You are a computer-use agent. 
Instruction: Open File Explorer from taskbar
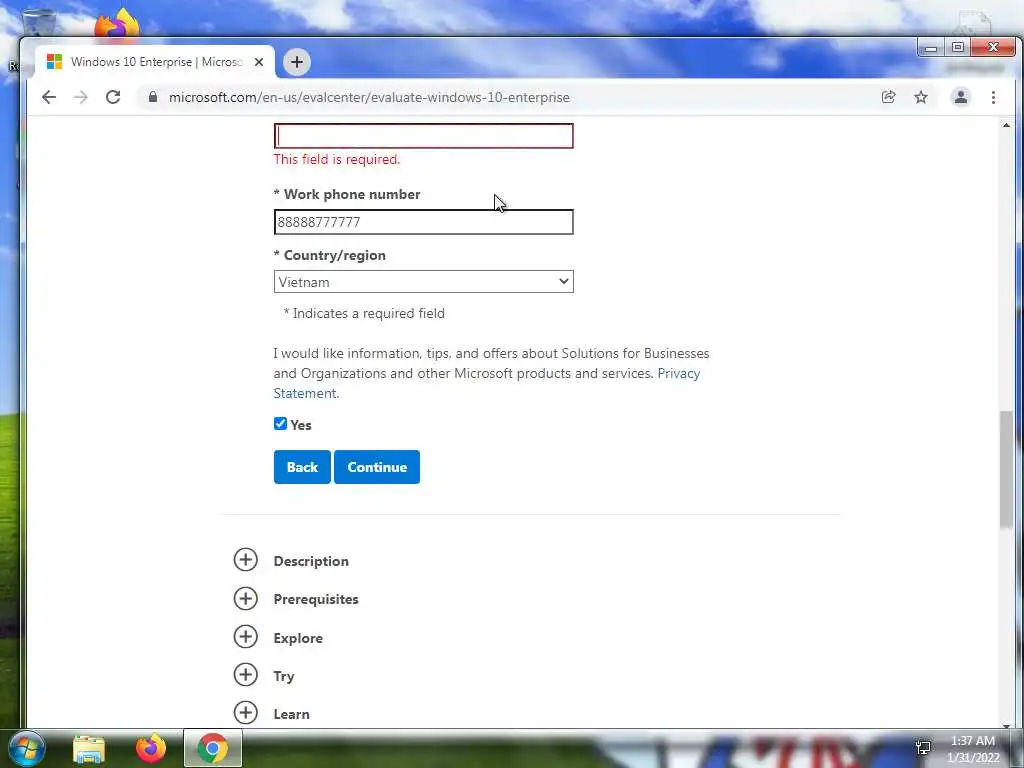click(x=89, y=748)
